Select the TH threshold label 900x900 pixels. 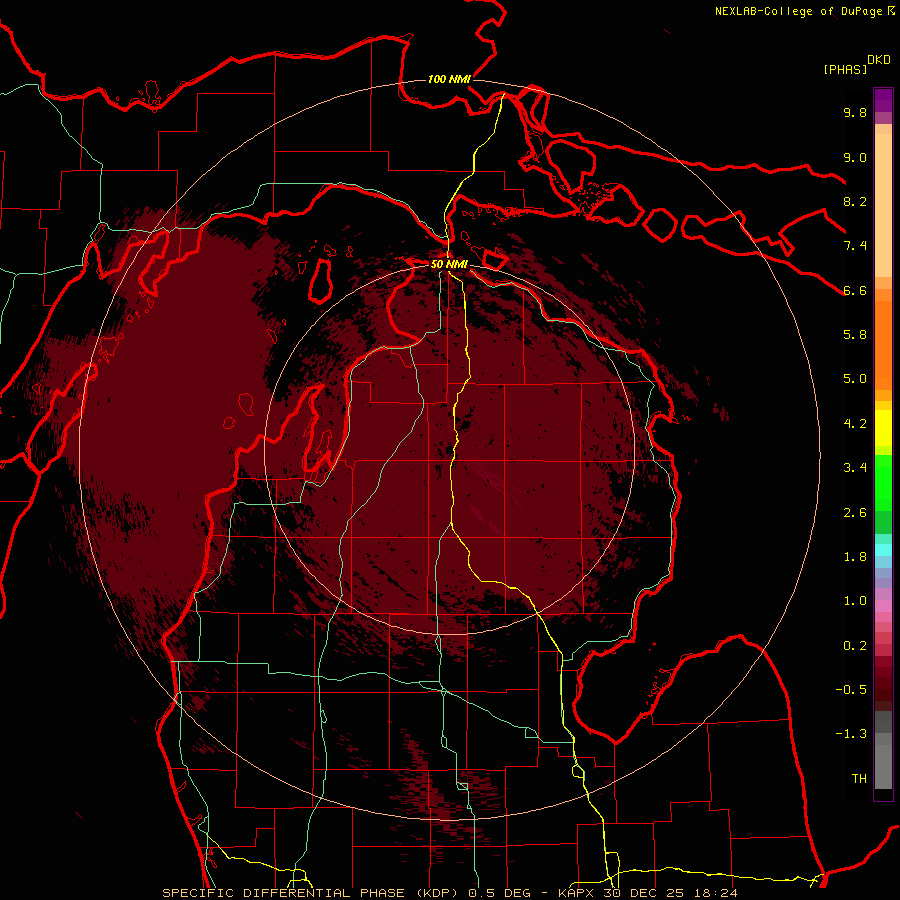[859, 779]
